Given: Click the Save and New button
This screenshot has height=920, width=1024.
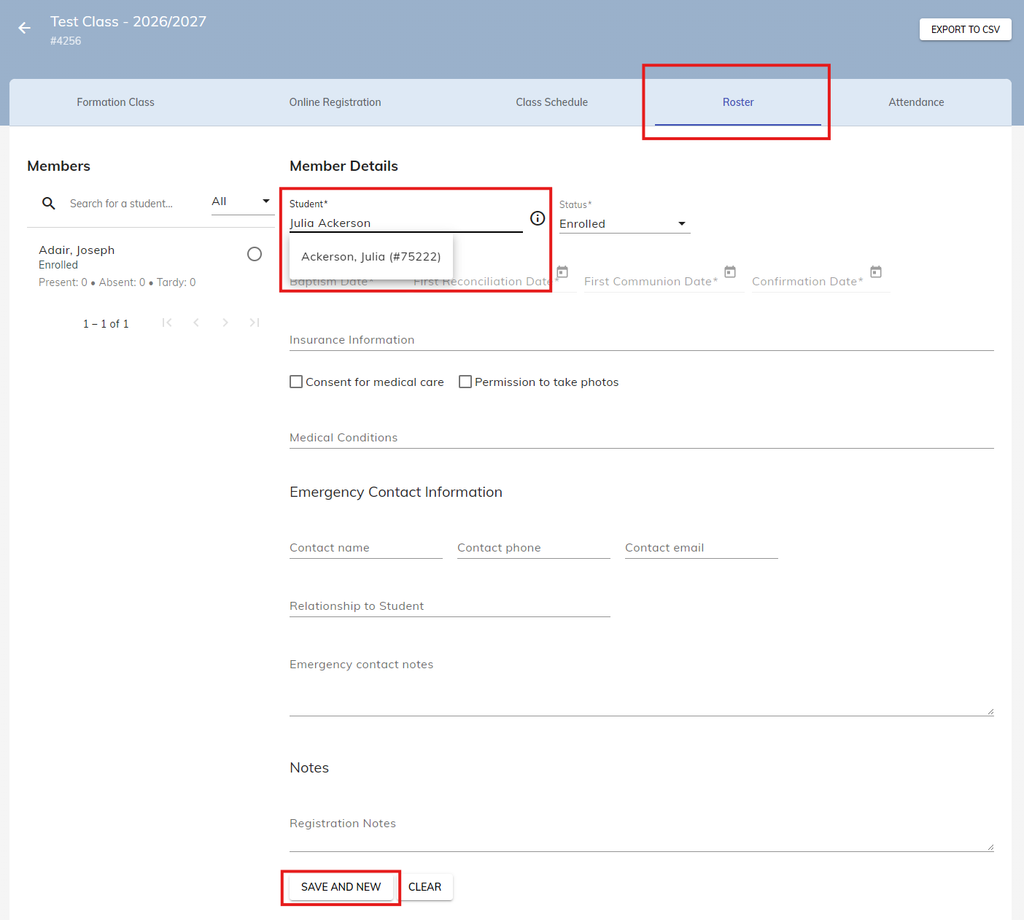Looking at the screenshot, I should coord(341,887).
